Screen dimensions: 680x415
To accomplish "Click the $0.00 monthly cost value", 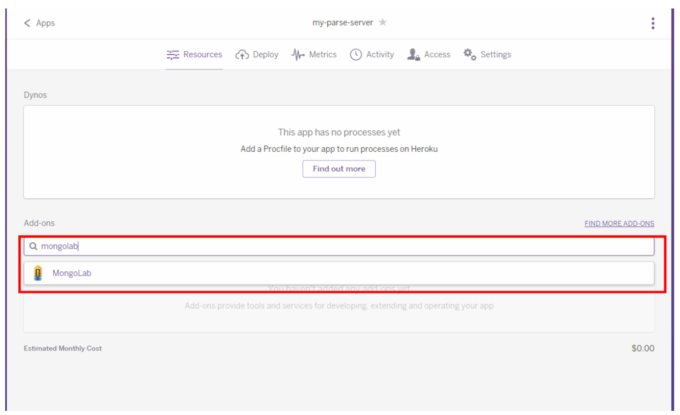I will coord(643,348).
